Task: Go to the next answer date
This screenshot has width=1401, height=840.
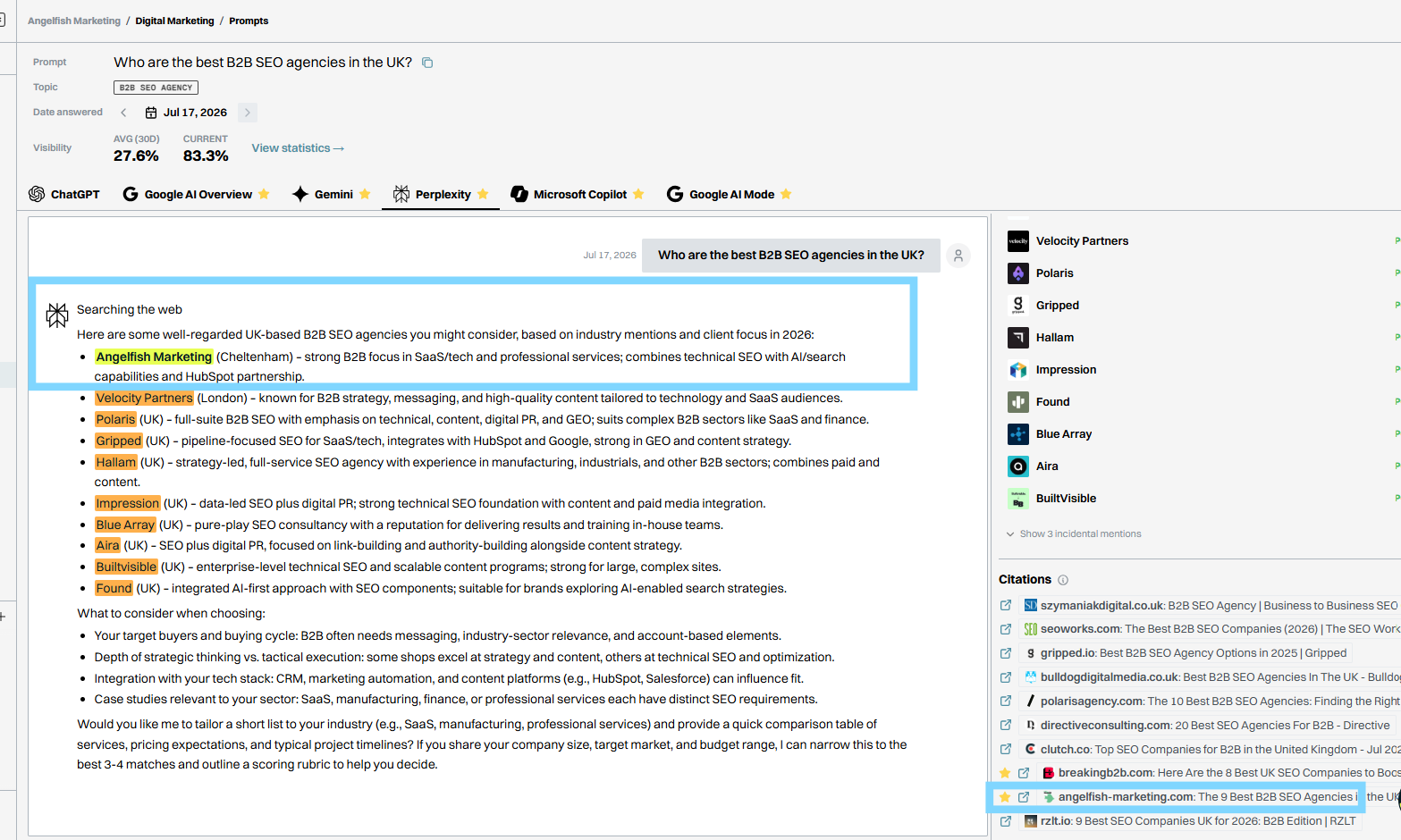Action: [x=248, y=113]
